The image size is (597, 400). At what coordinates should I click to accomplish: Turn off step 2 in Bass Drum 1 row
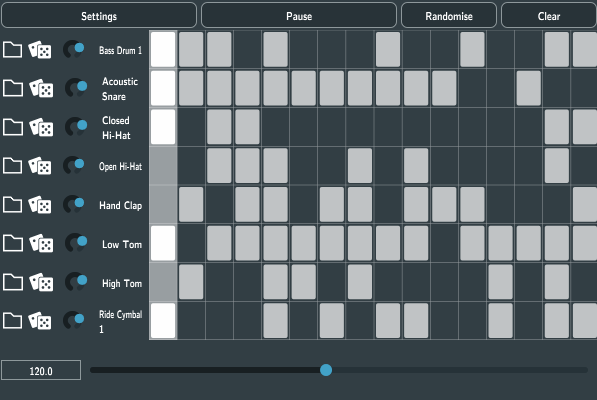point(191,49)
